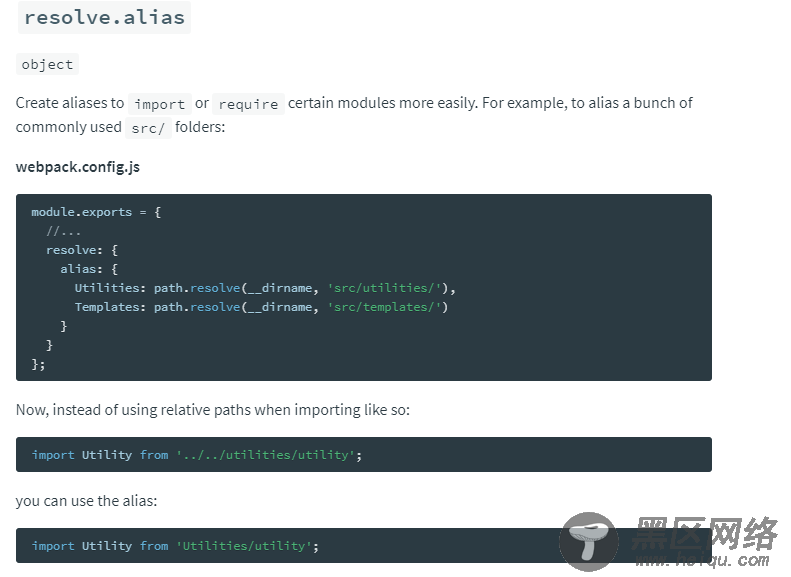Click the sentence 'you can use the alias:'
The image size is (791, 577).
(x=86, y=501)
